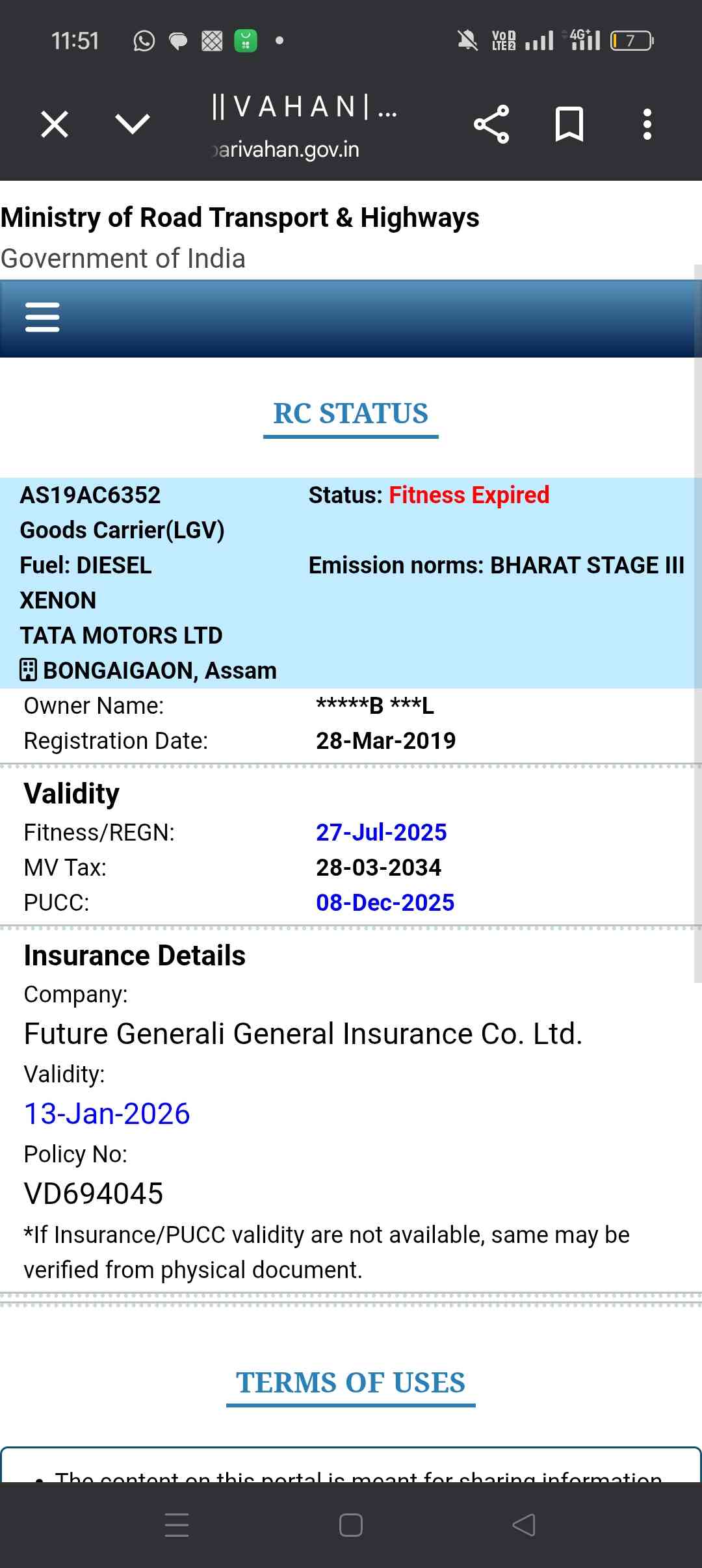Viewport: 702px width, 1568px height.
Task: Tap the Fitness Expired status text
Action: click(469, 495)
